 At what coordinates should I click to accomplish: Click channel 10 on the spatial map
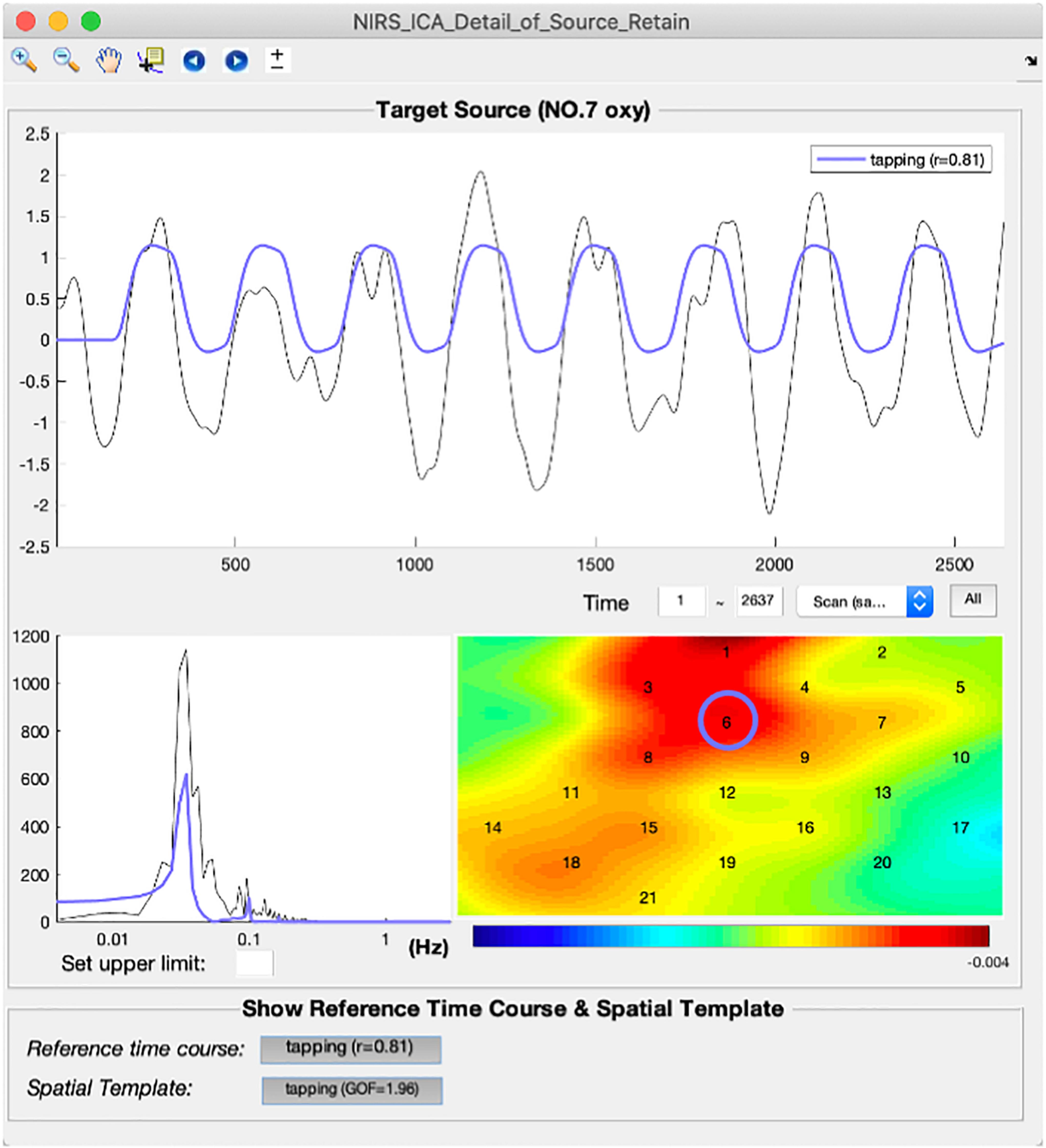[x=961, y=757]
